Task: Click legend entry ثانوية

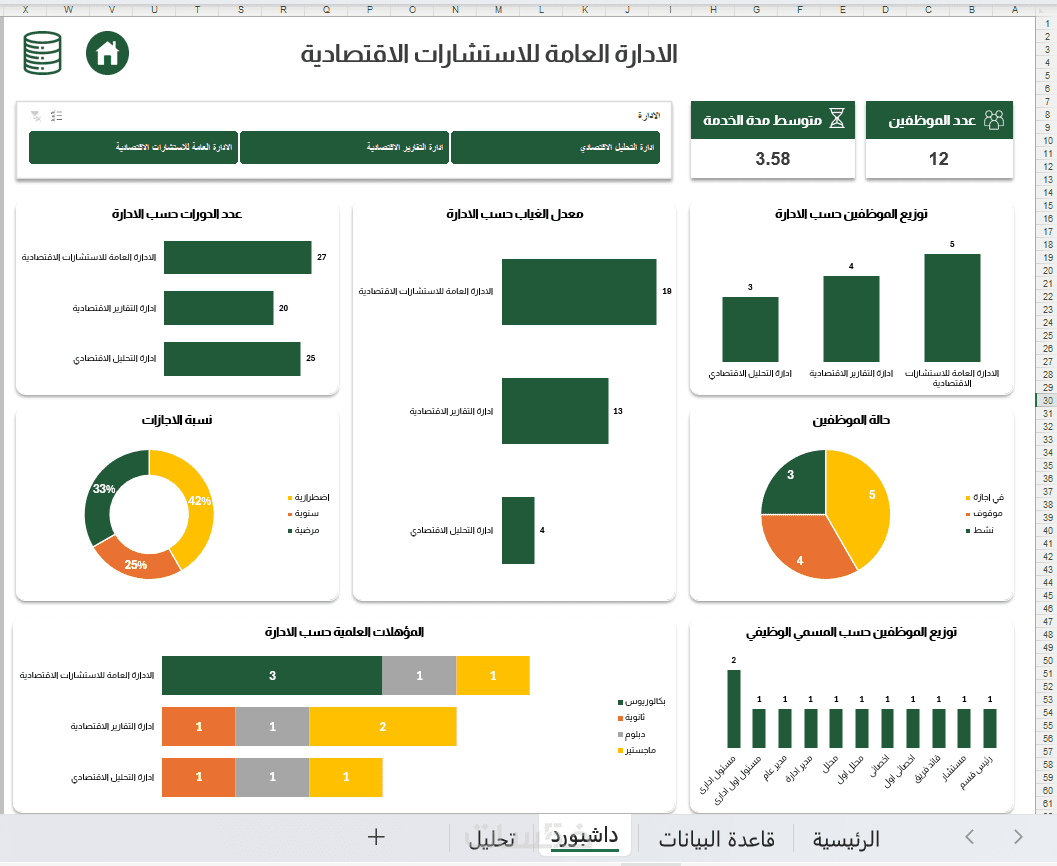Action: [x=632, y=718]
